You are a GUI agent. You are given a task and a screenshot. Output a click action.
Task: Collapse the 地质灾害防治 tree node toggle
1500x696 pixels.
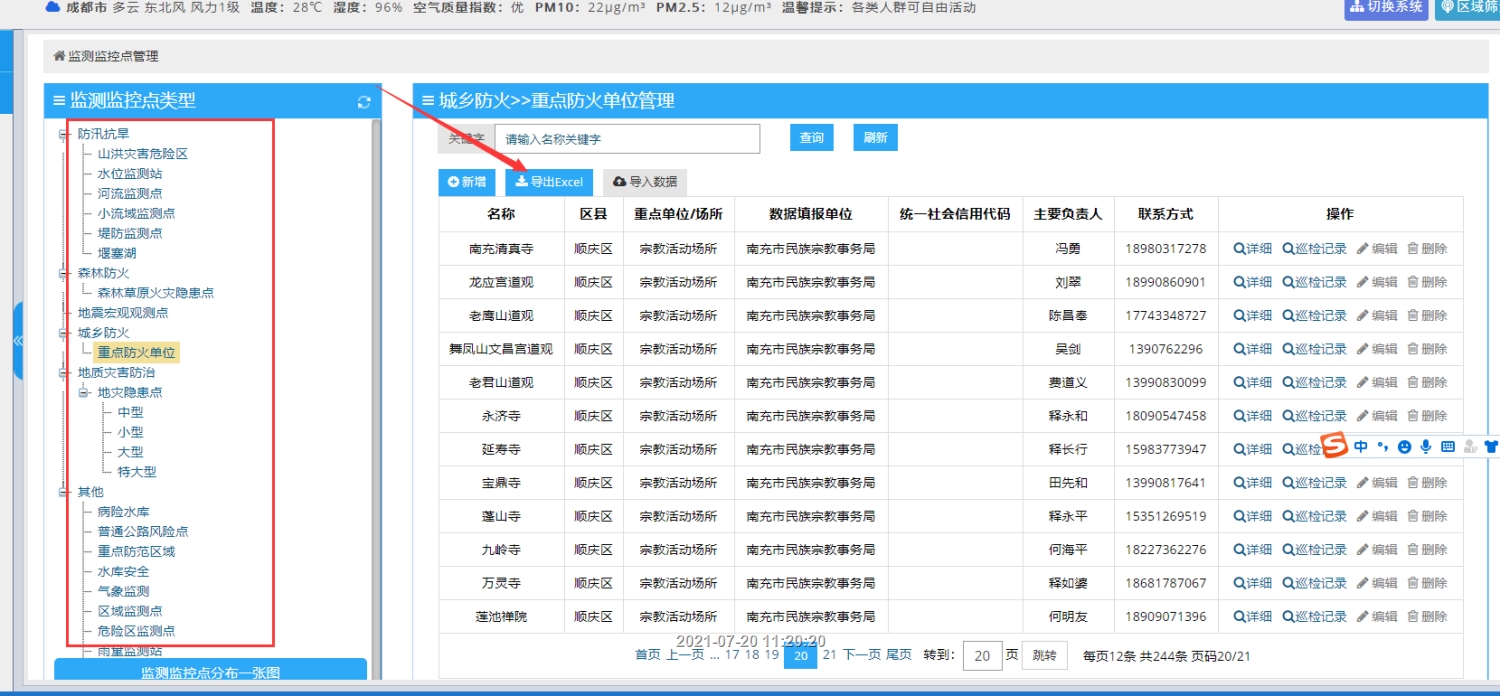(x=65, y=373)
